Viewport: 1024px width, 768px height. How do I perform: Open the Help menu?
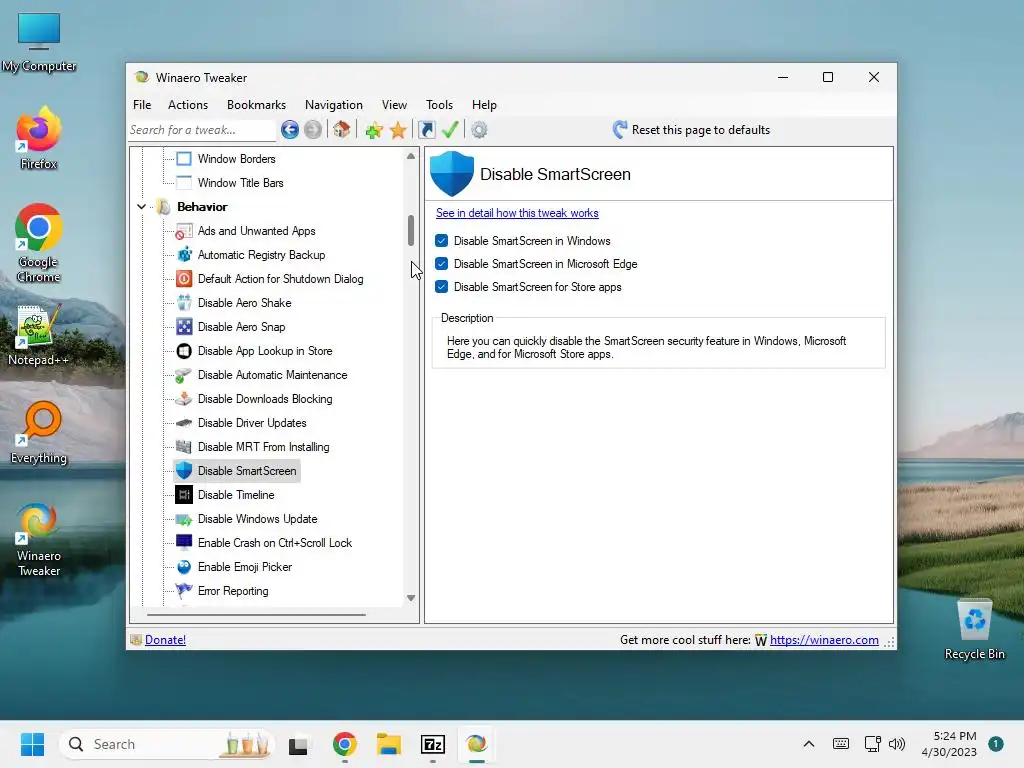tap(485, 104)
